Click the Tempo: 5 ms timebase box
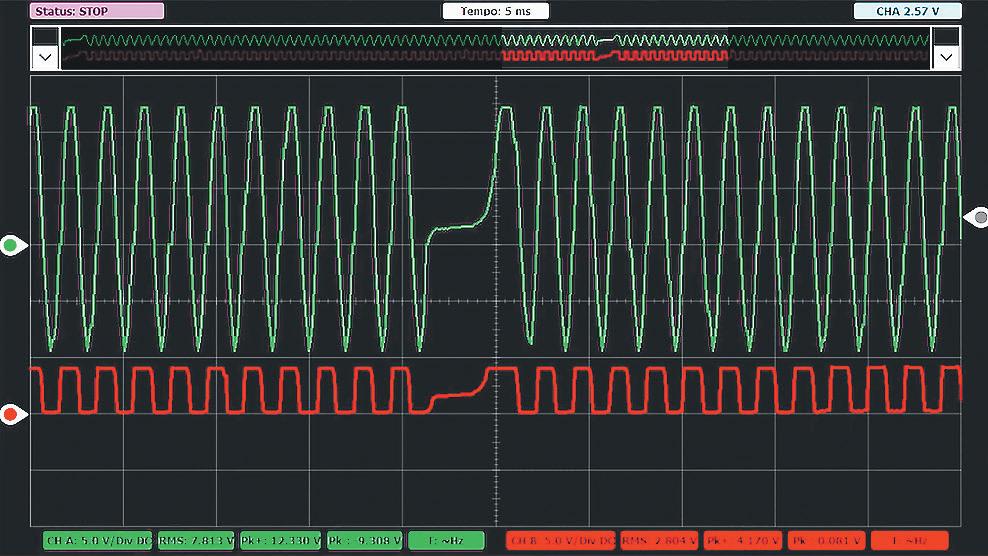 click(x=496, y=11)
